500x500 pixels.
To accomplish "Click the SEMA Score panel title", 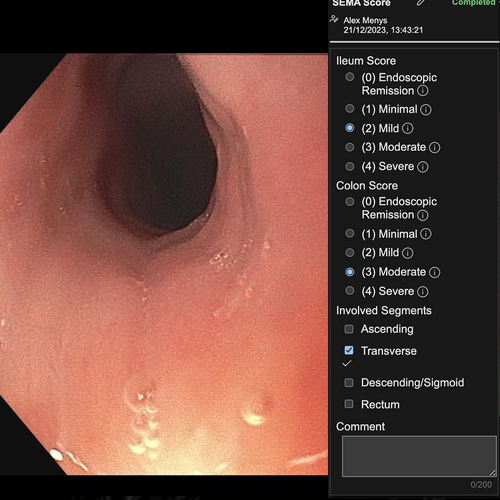I will pyautogui.click(x=361, y=3).
